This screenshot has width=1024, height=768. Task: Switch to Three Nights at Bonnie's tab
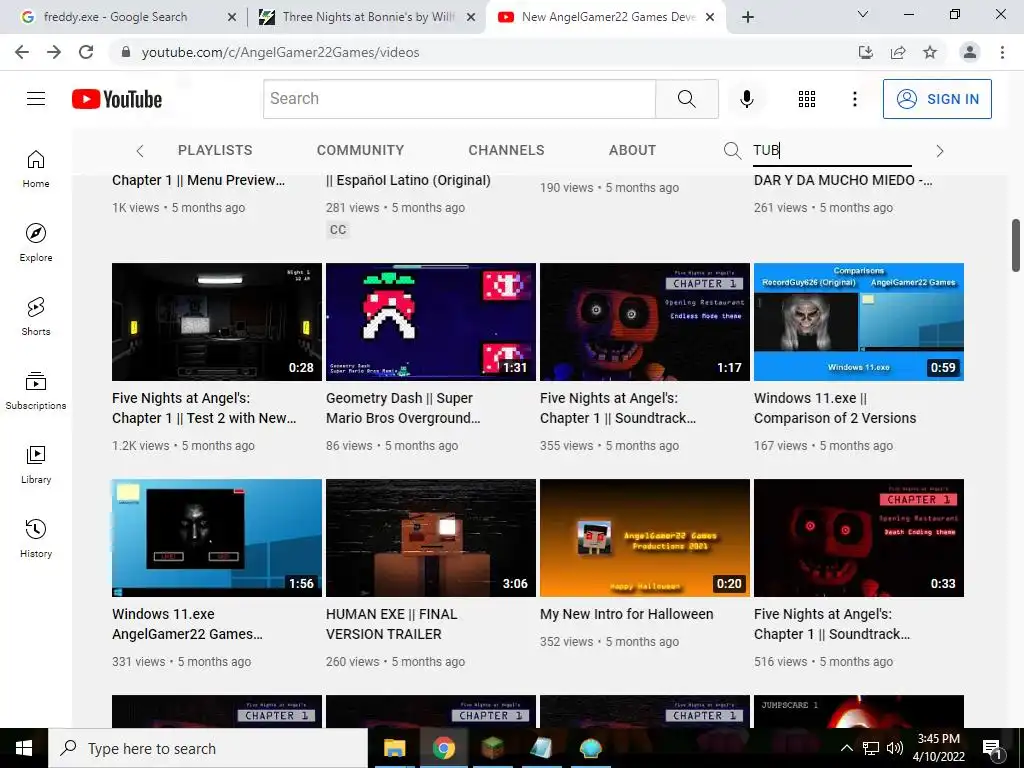tap(368, 17)
